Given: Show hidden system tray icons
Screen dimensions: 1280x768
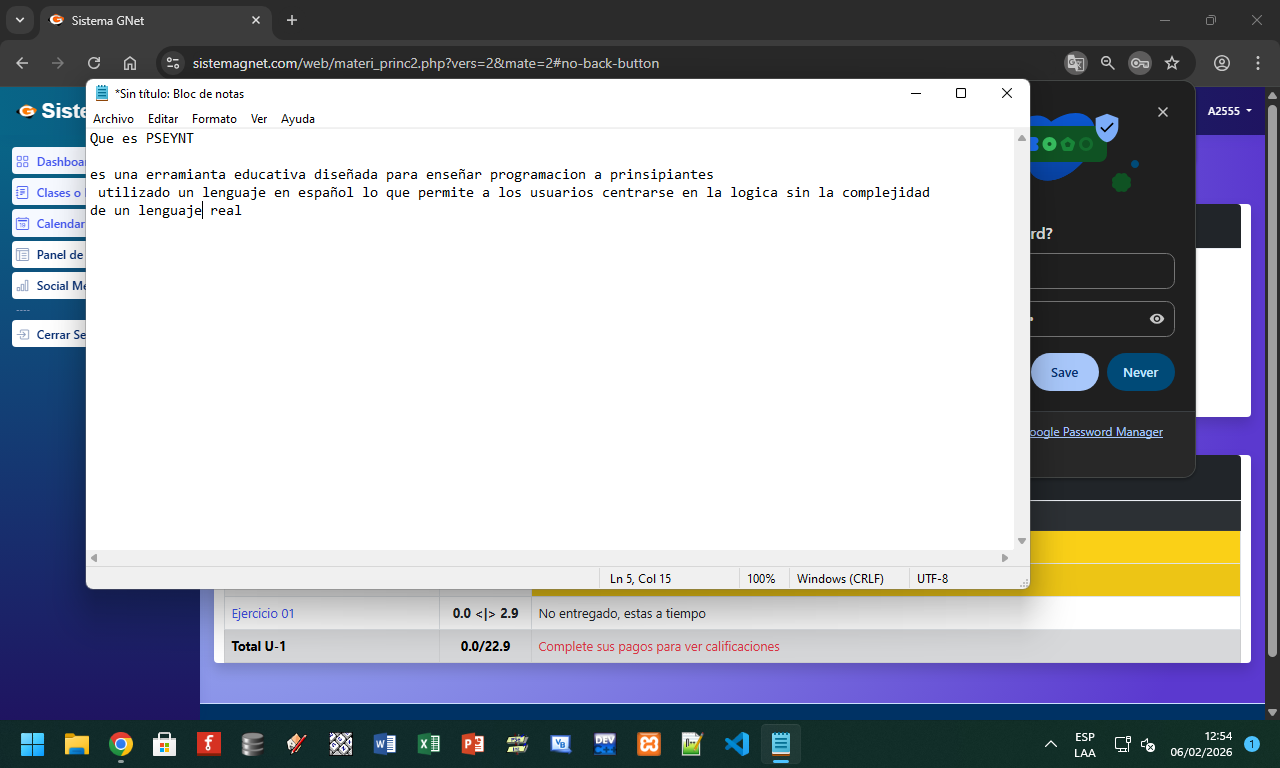Looking at the screenshot, I should [x=1051, y=744].
